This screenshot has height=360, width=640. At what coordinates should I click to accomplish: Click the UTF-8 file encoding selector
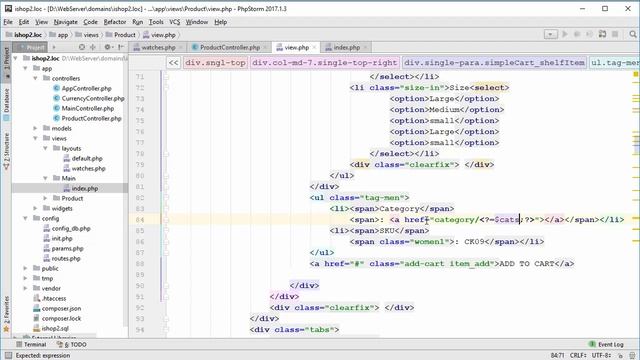tap(601, 356)
